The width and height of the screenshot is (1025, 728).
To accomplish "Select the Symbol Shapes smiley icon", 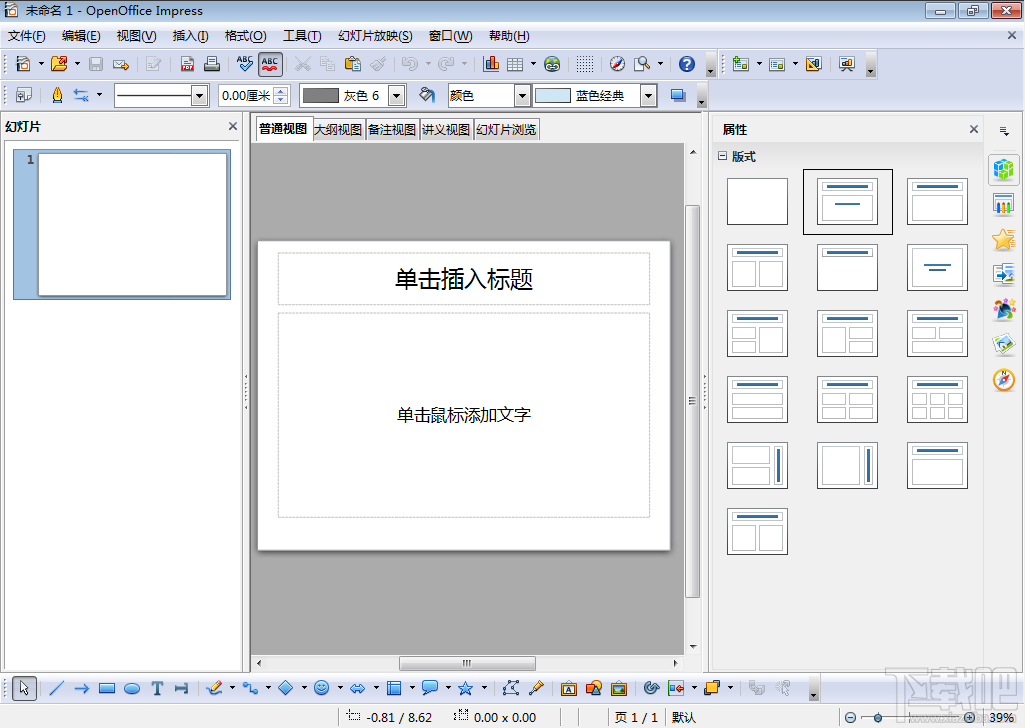I will [x=321, y=687].
